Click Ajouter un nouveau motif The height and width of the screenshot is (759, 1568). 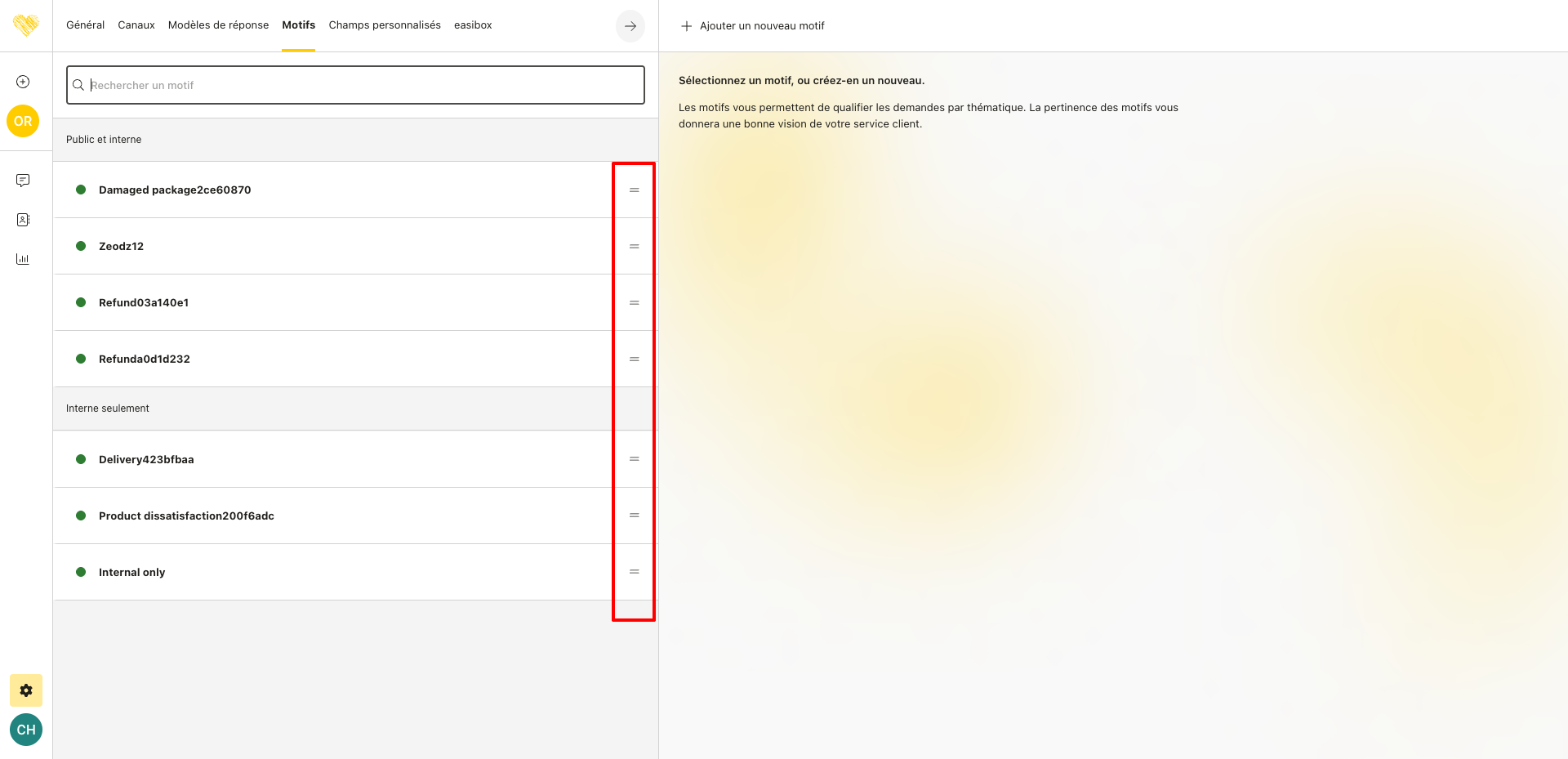pyautogui.click(x=752, y=26)
